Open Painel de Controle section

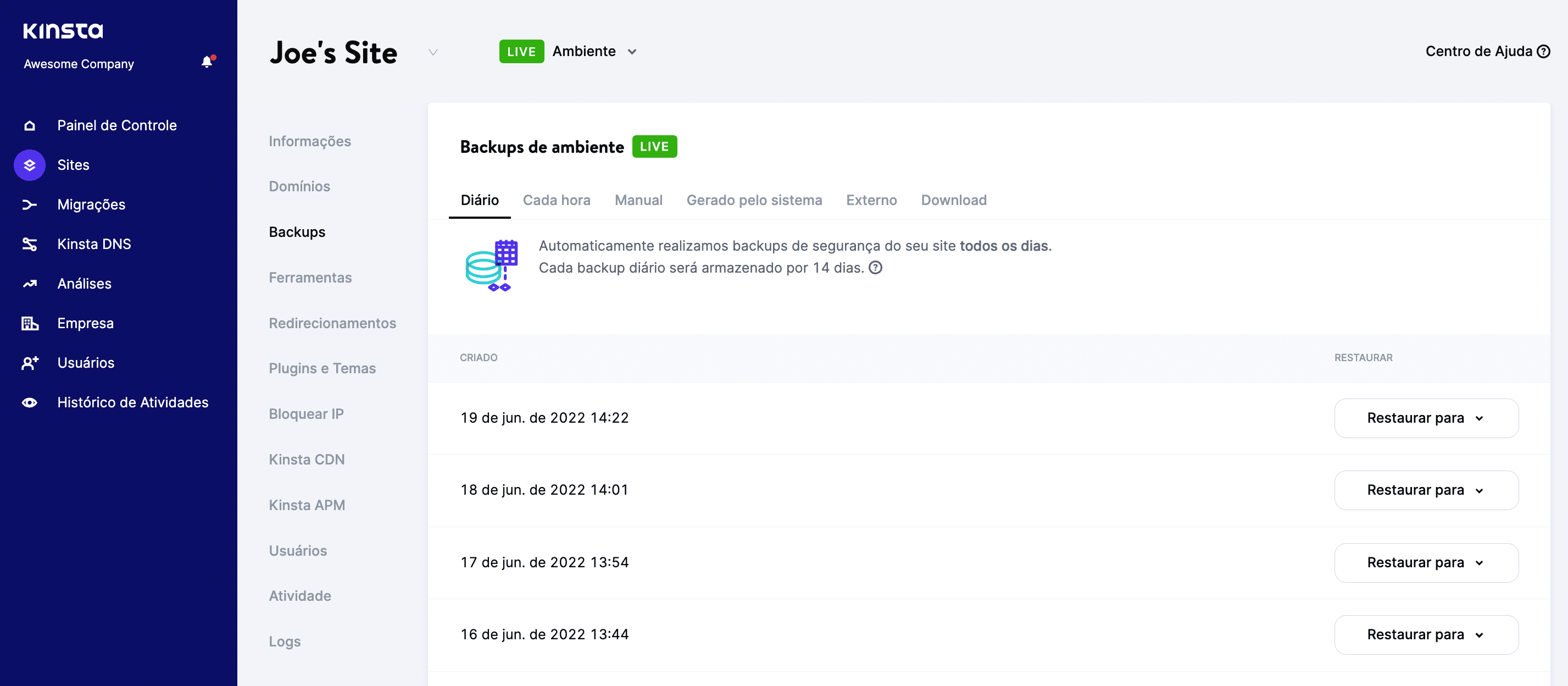point(117,125)
